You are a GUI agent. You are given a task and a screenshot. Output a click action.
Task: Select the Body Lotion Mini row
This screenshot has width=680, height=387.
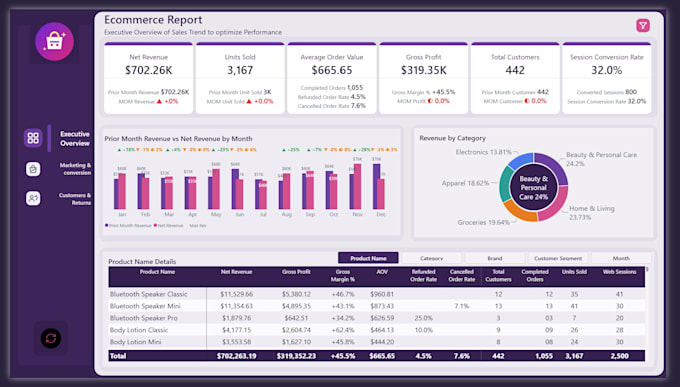(376, 342)
